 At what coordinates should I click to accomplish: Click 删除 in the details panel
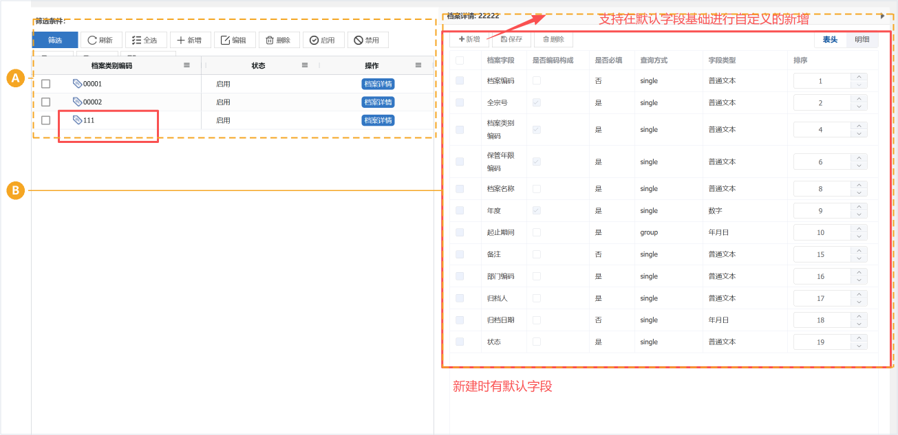pyautogui.click(x=553, y=39)
